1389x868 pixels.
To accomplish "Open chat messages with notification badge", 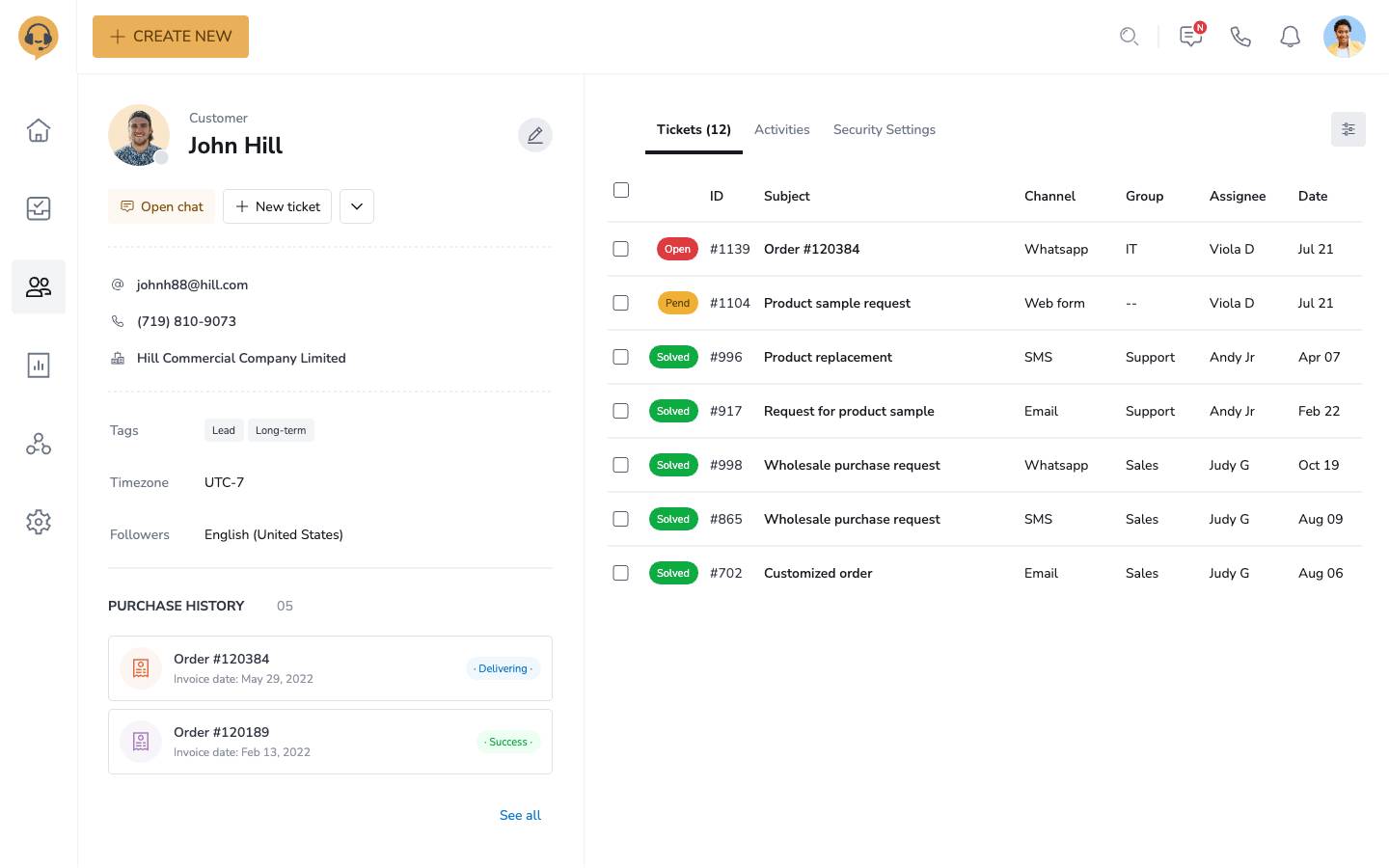I will pos(1191,37).
